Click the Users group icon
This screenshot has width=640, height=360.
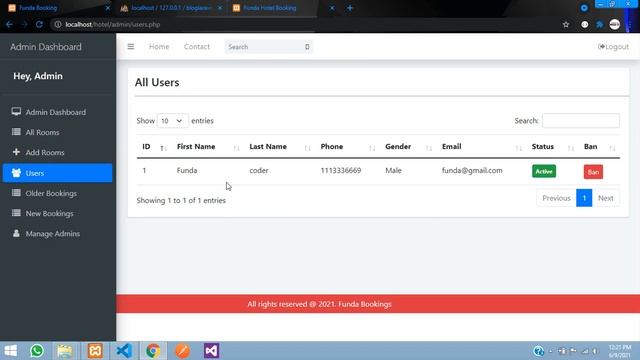point(16,173)
